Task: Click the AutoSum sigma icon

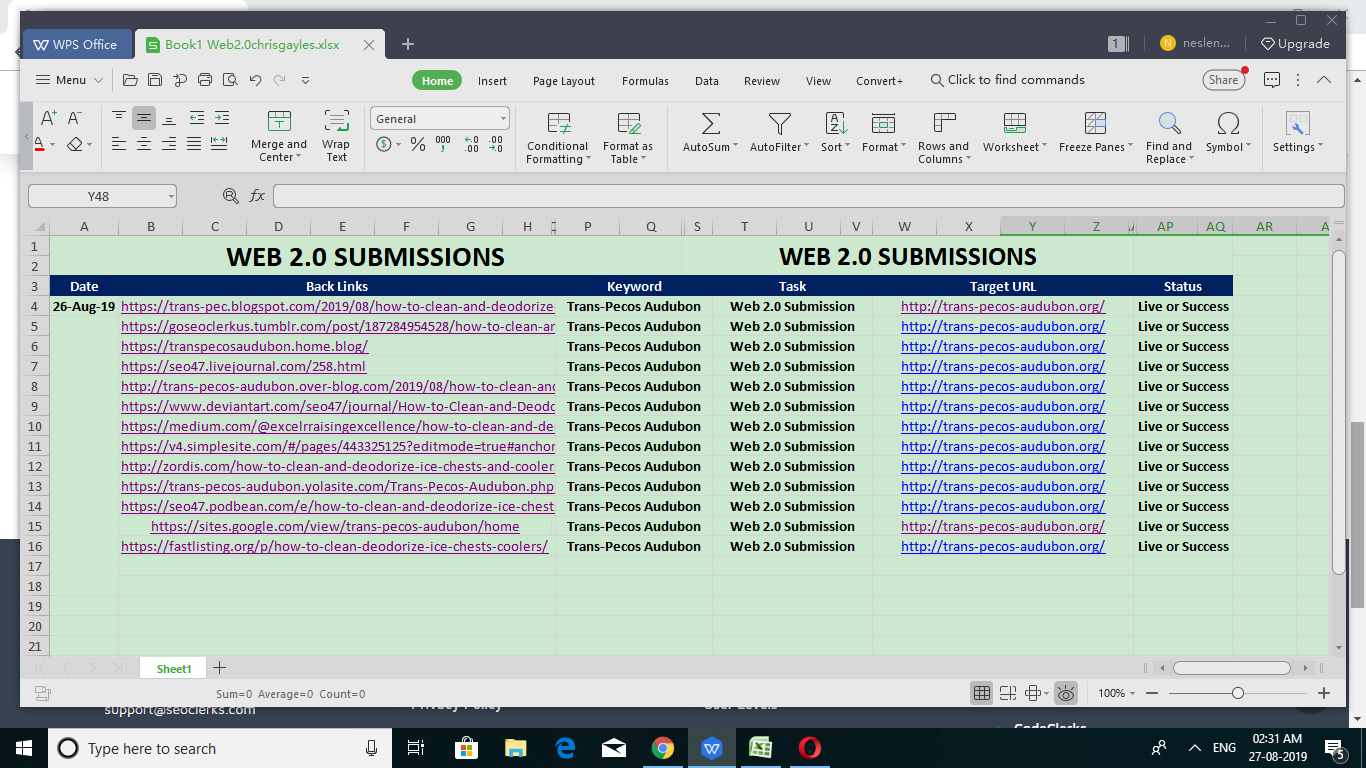Action: pyautogui.click(x=710, y=124)
